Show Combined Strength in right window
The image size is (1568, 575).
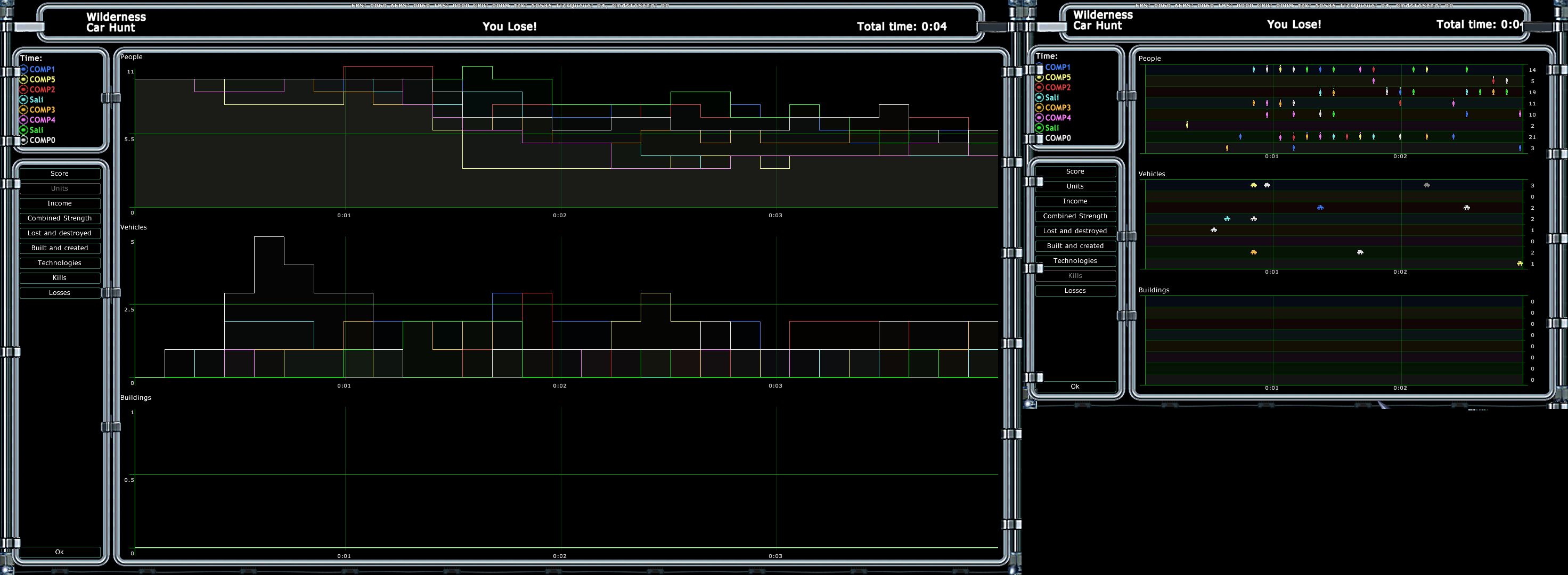pyautogui.click(x=1075, y=216)
